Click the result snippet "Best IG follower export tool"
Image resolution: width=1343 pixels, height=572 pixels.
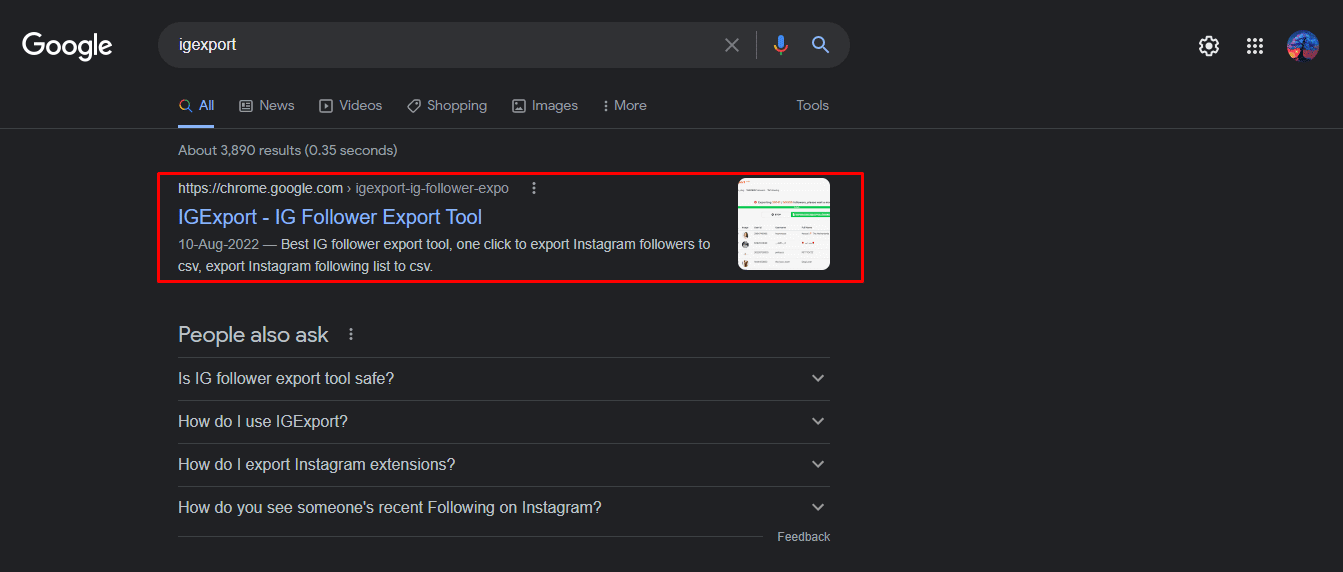point(445,255)
